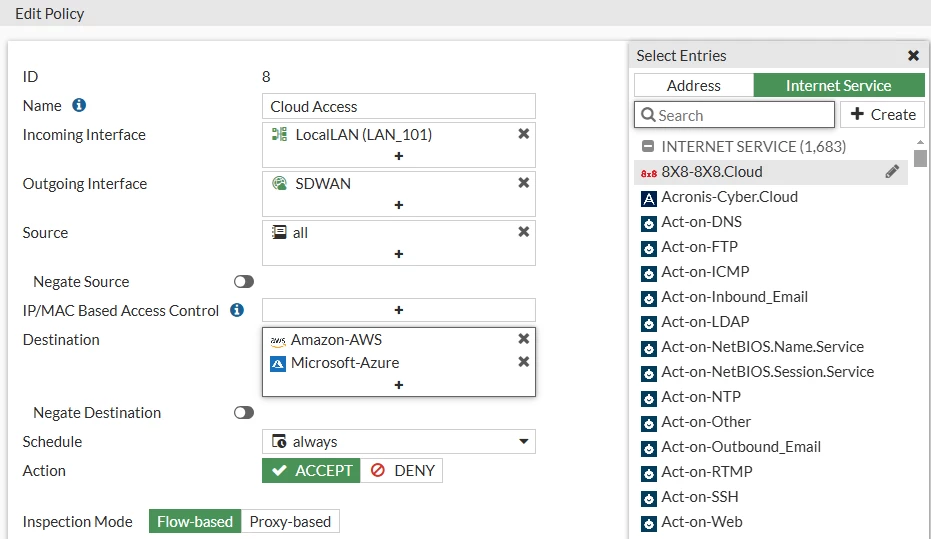Set Action to ACCEPT

click(311, 471)
